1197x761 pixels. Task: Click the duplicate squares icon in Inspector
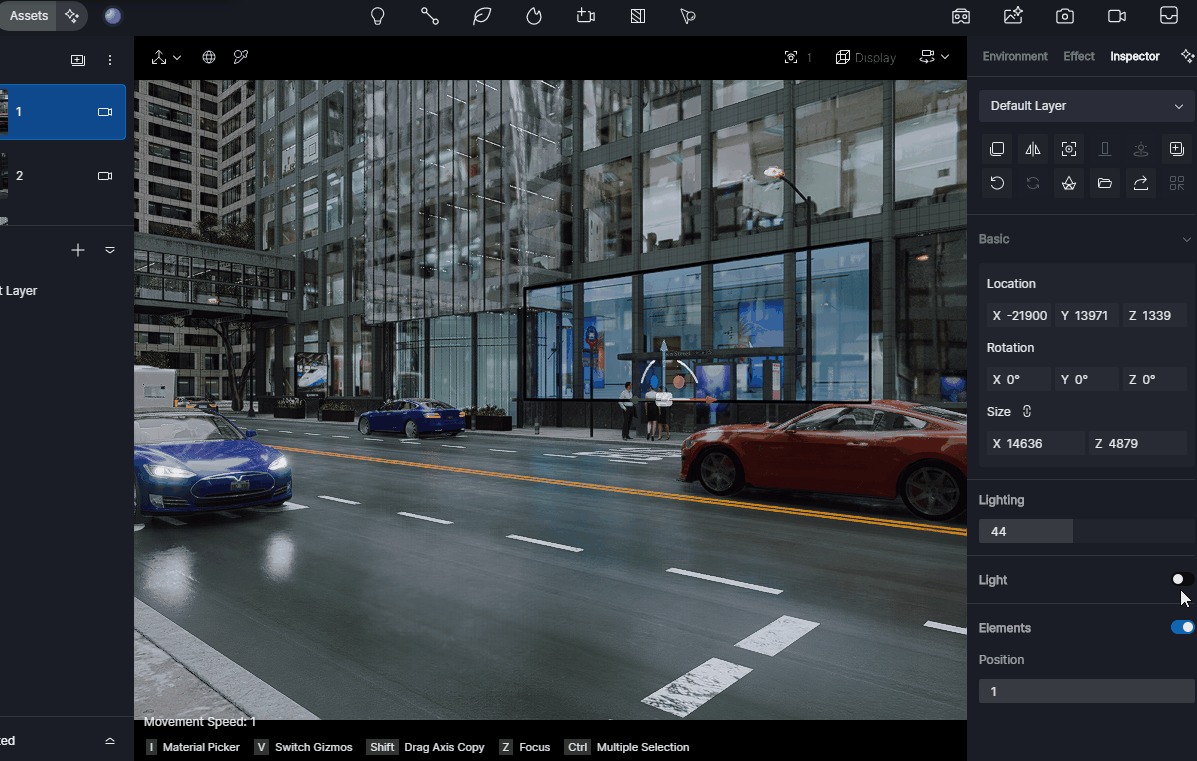click(997, 149)
